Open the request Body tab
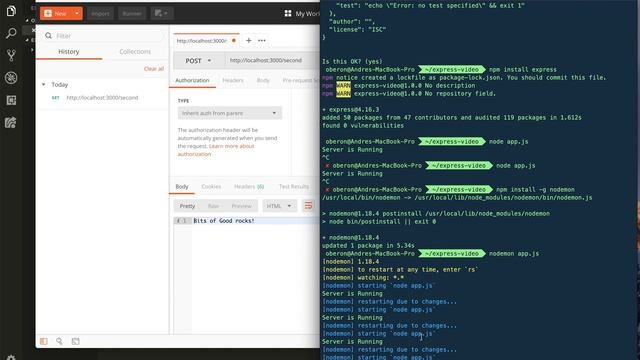 [263, 80]
